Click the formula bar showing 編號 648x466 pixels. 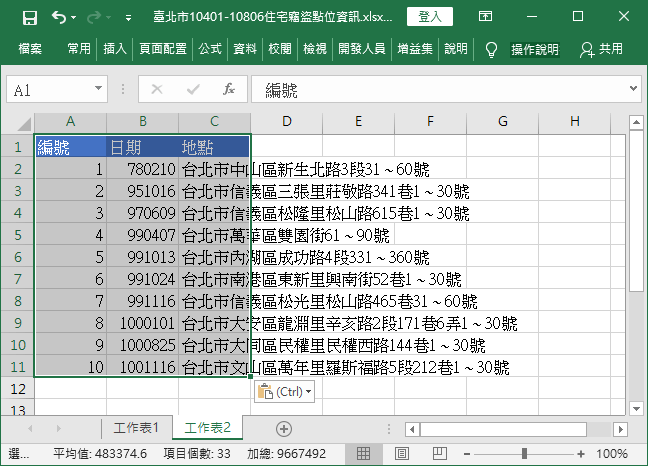coord(439,89)
